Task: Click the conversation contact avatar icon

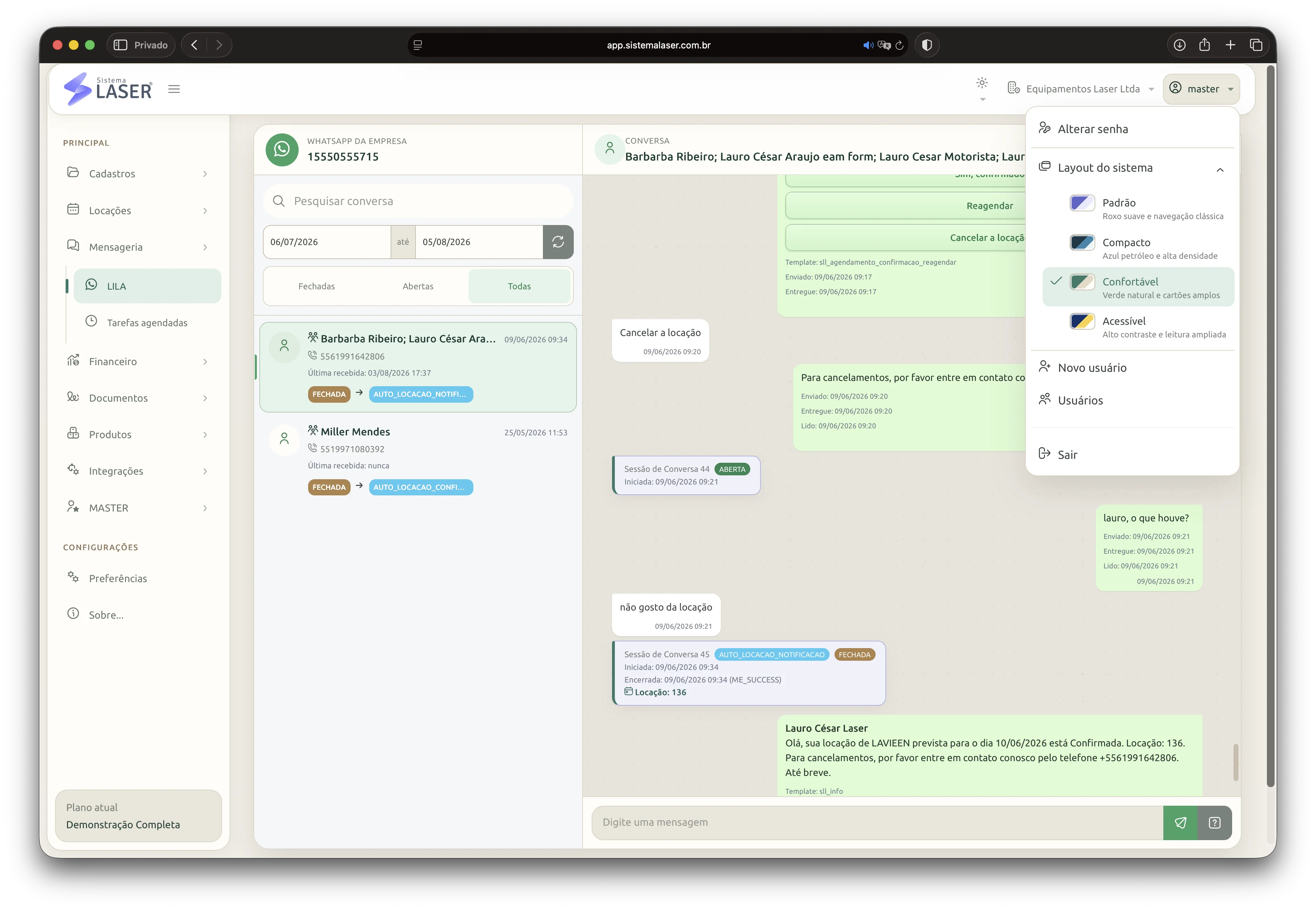Action: point(609,149)
